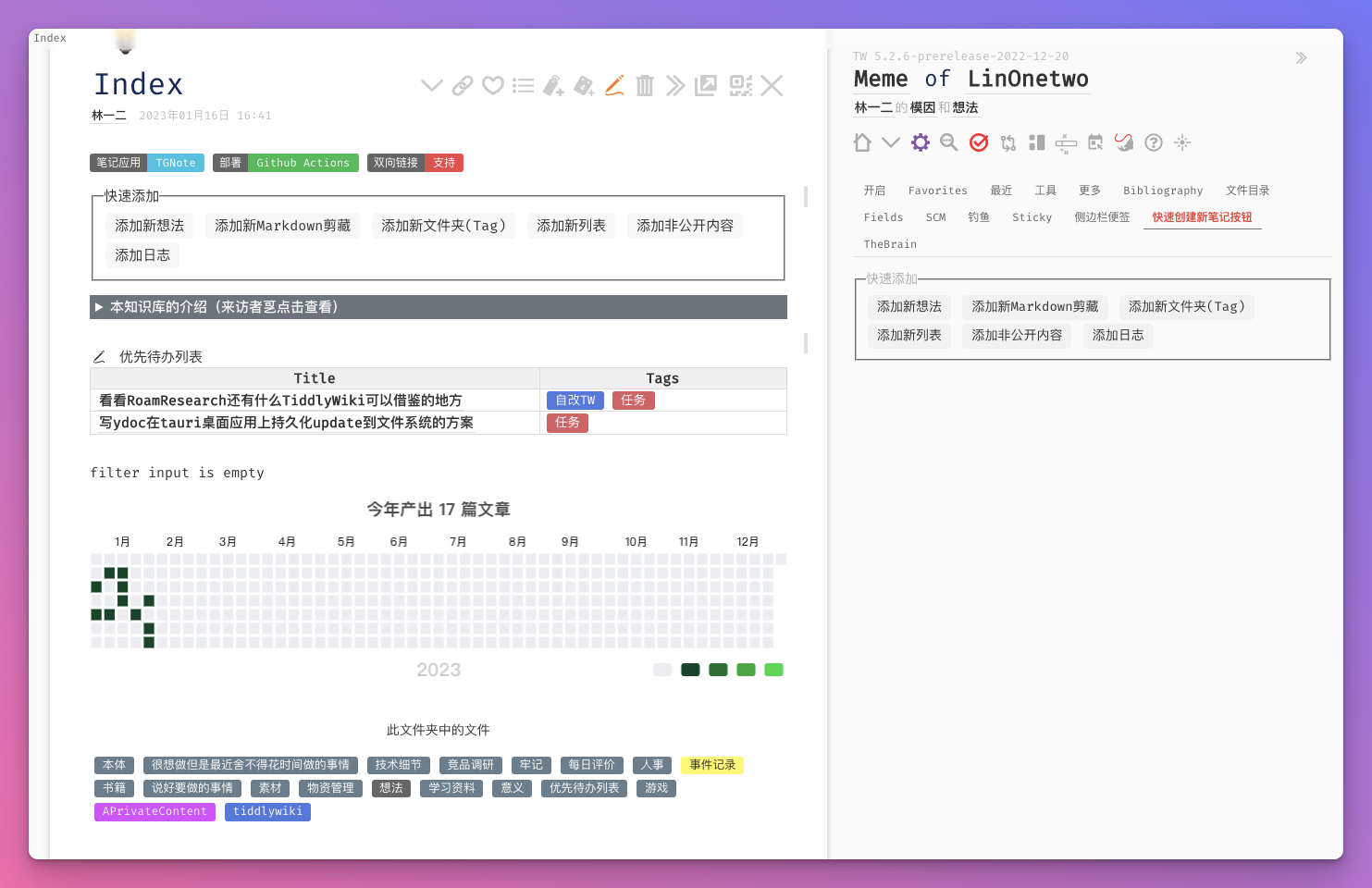Collapse the Index tiddler with its chevron
The height and width of the screenshot is (888, 1372).
click(x=431, y=85)
